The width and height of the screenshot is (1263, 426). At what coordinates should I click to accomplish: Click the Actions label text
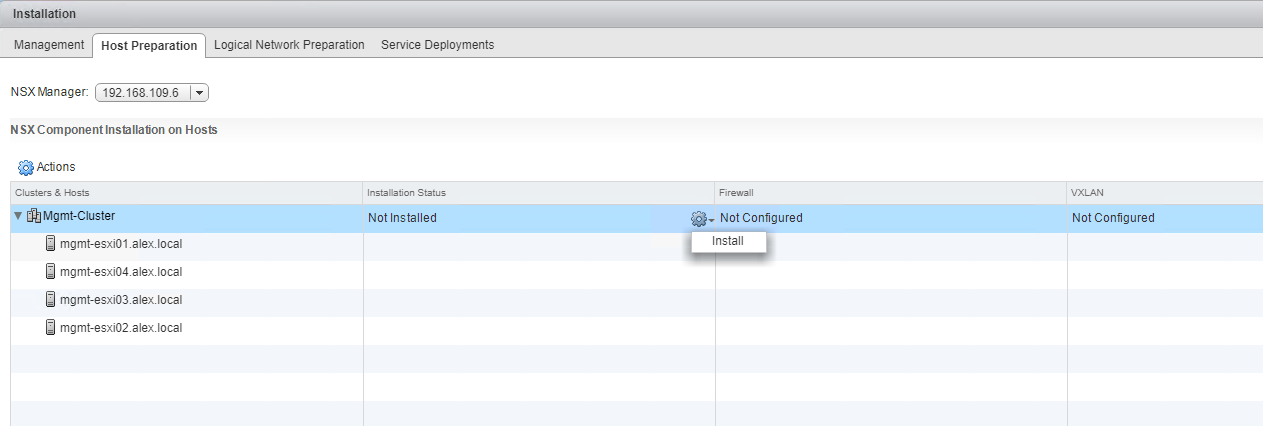[56, 167]
